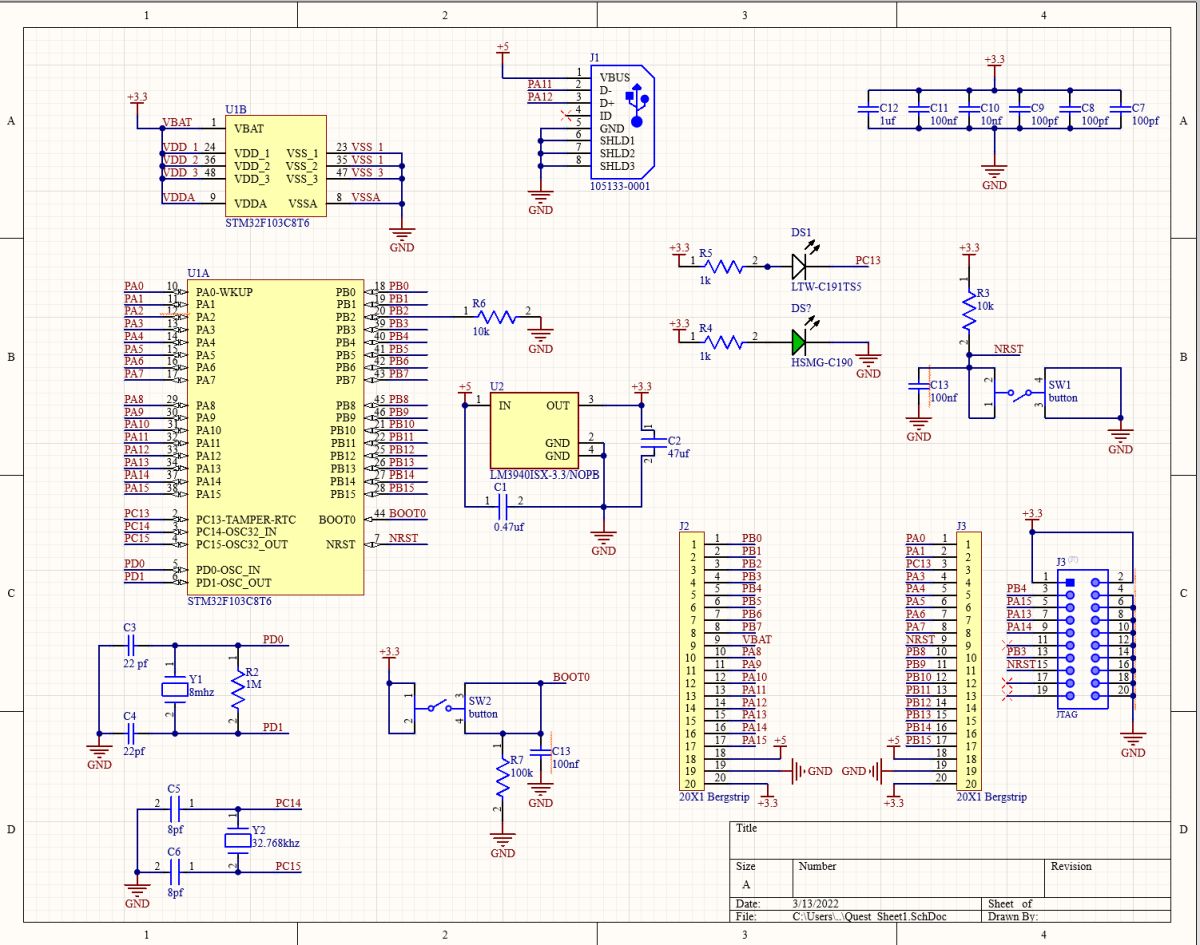The image size is (1200, 945).
Task: Select the J2 20X1 Bergstrip header
Action: click(x=692, y=659)
